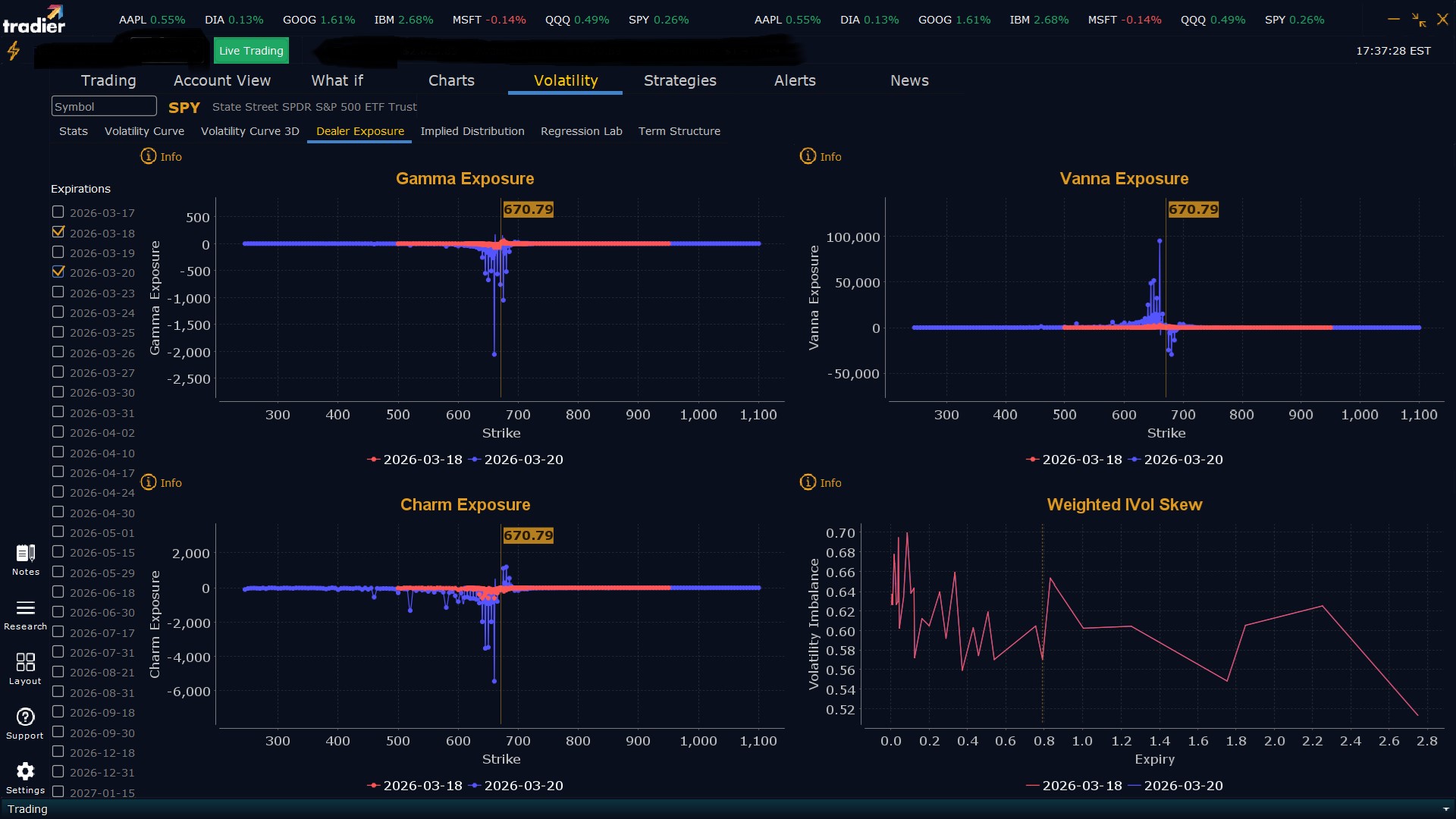
Task: Click Info icon above Gamma Exposure
Action: click(149, 156)
